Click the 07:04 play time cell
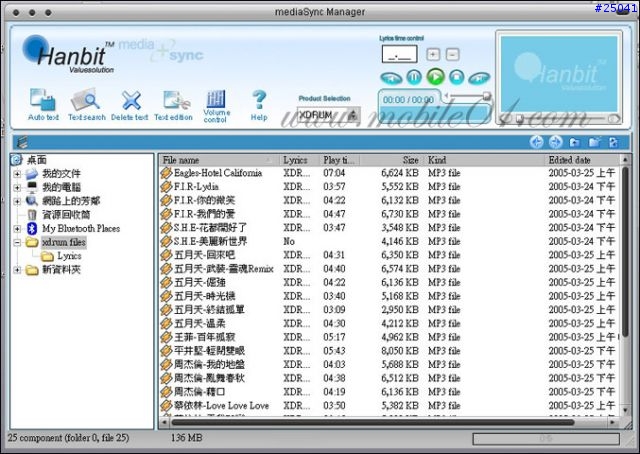 334,173
